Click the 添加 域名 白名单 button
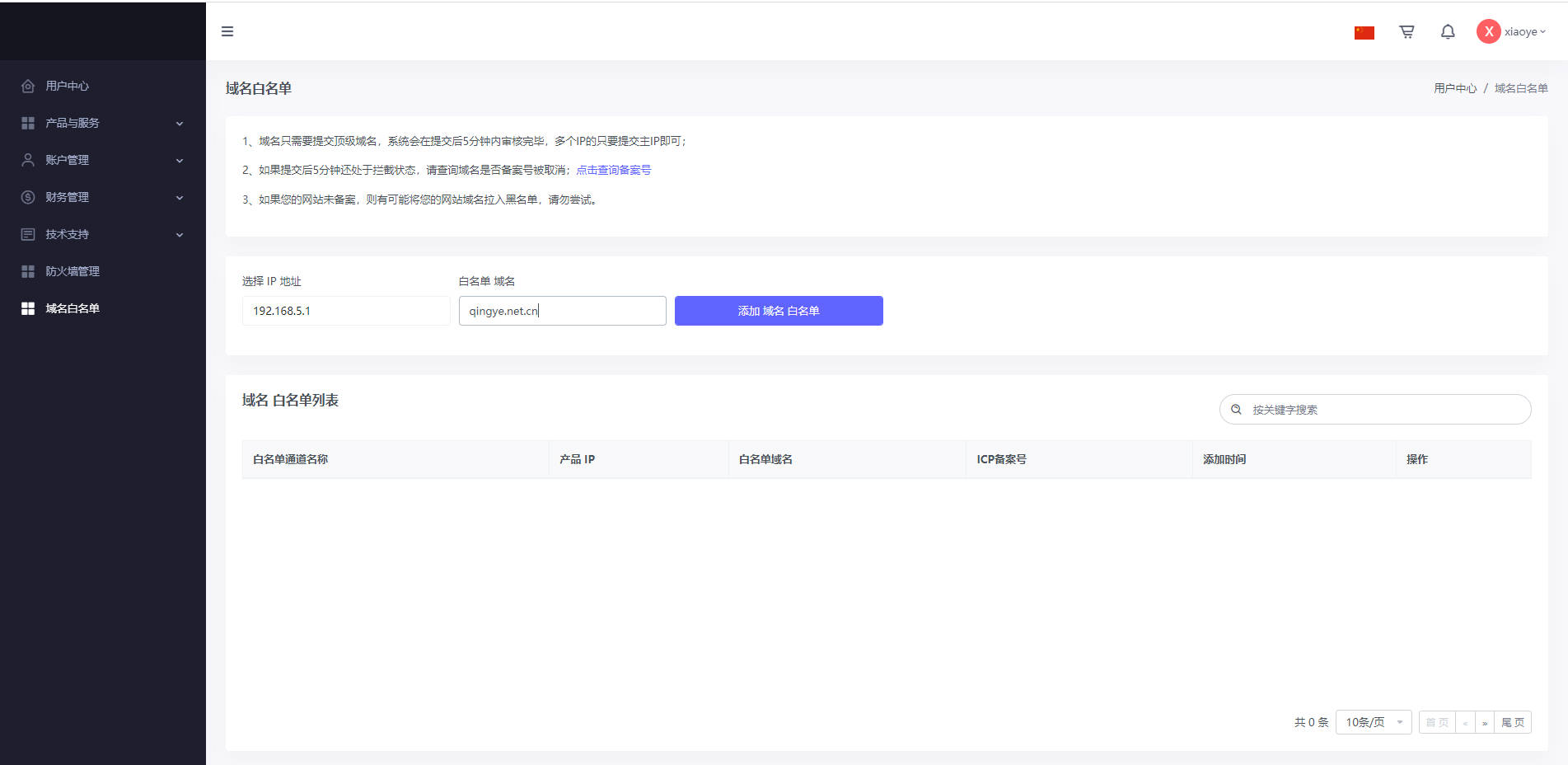 (x=779, y=311)
